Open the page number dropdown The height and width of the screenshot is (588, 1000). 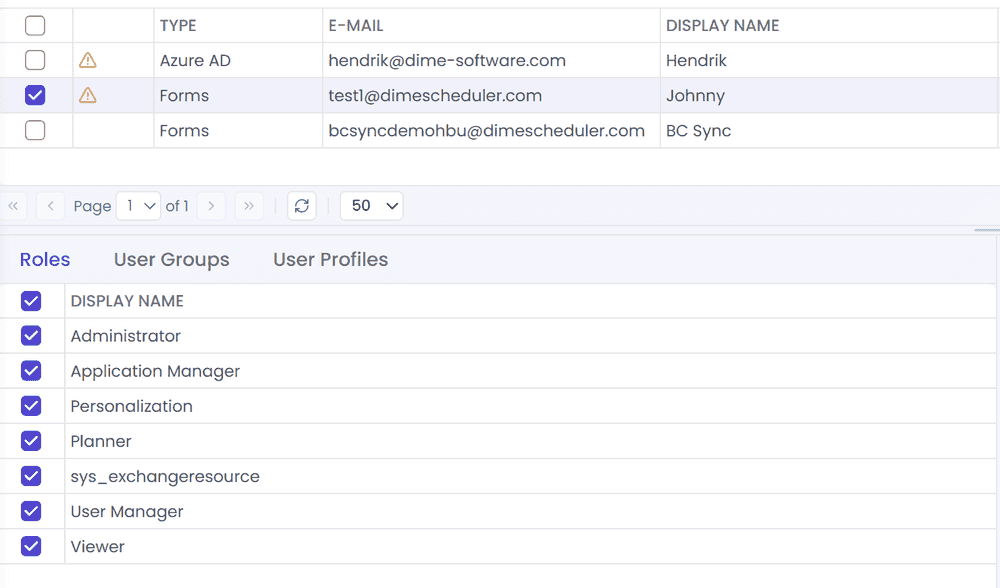(138, 206)
